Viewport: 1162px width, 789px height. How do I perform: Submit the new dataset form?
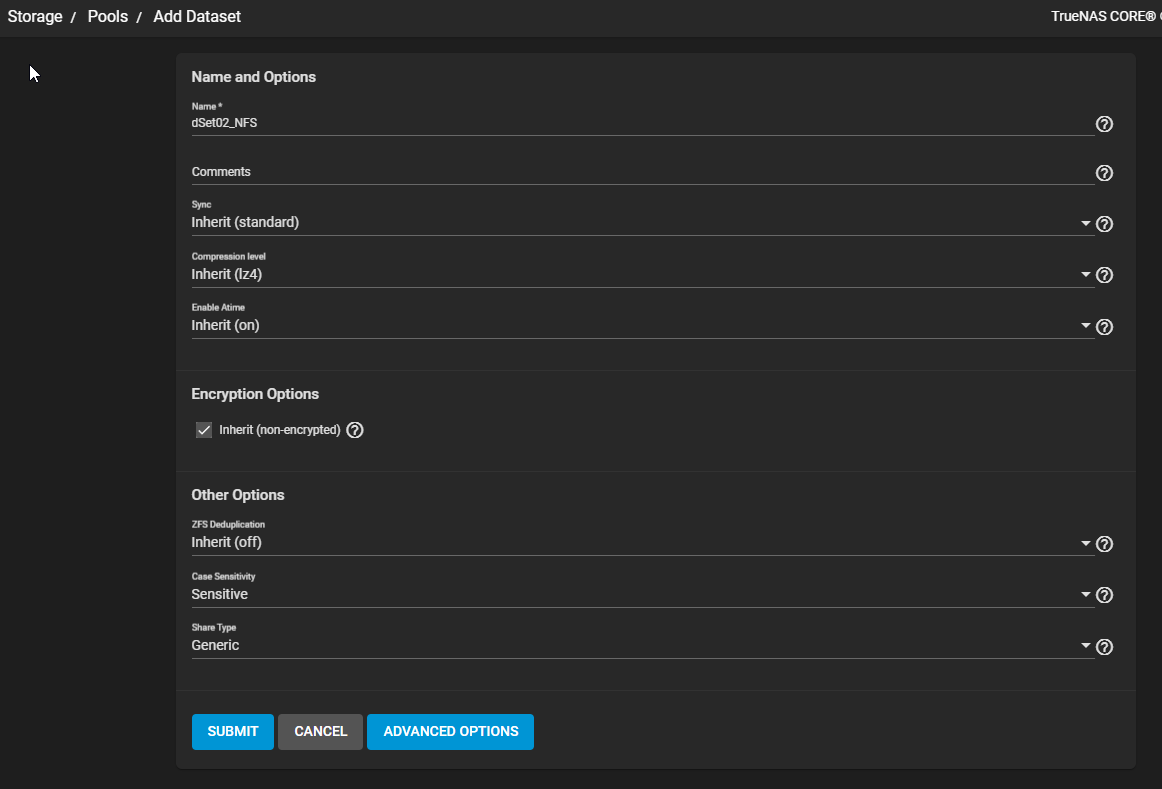pyautogui.click(x=233, y=732)
